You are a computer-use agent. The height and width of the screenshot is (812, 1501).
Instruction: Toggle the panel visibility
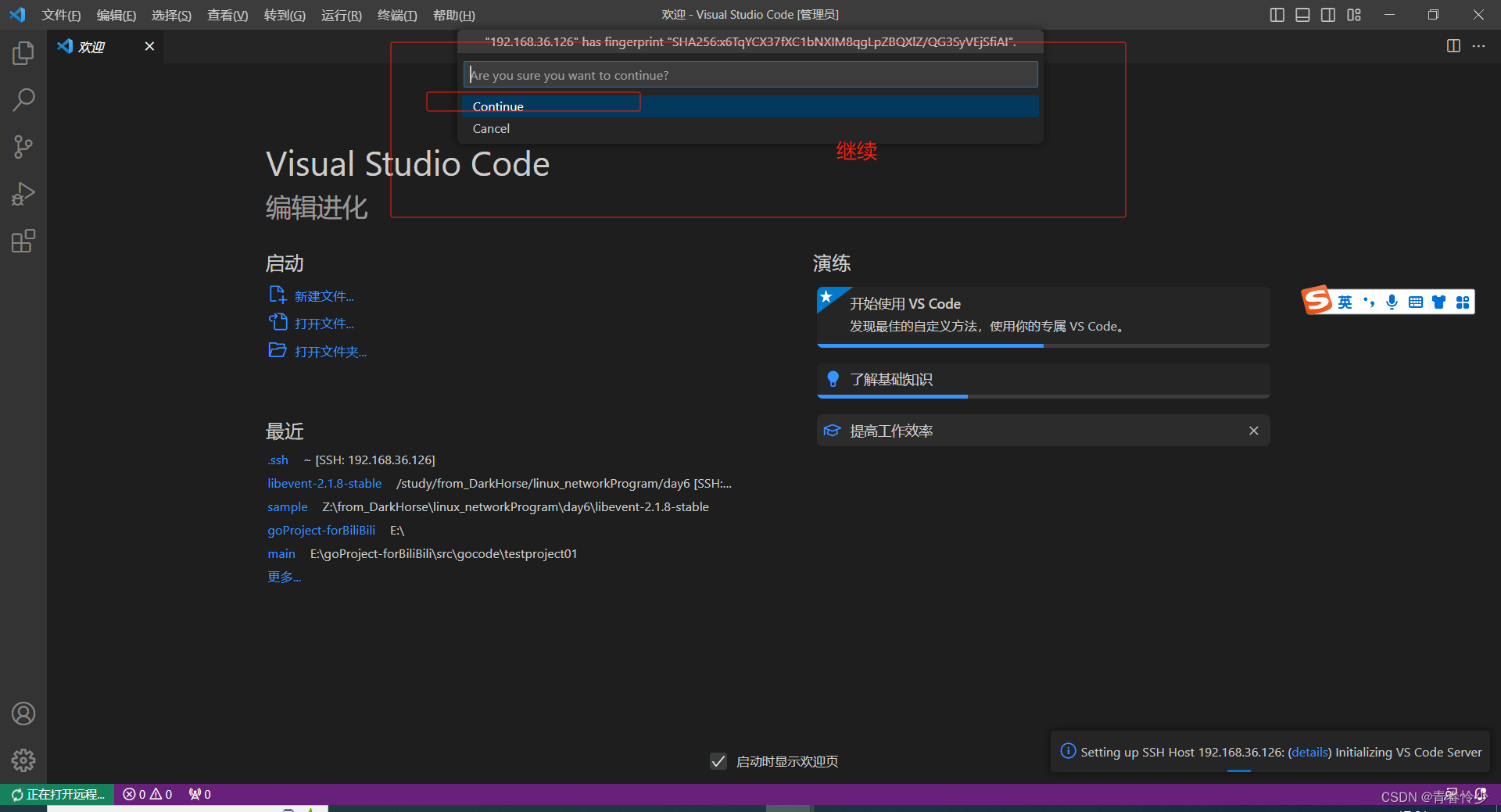1302,14
